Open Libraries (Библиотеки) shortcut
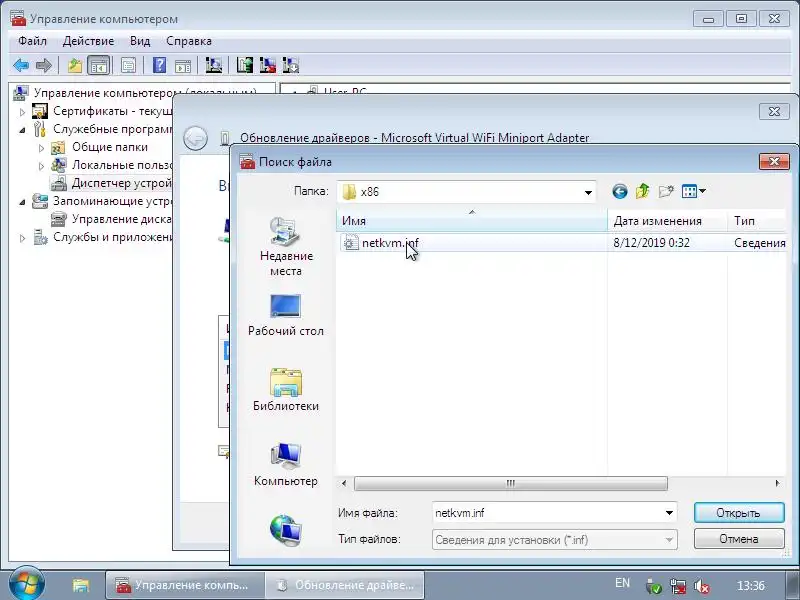 286,390
